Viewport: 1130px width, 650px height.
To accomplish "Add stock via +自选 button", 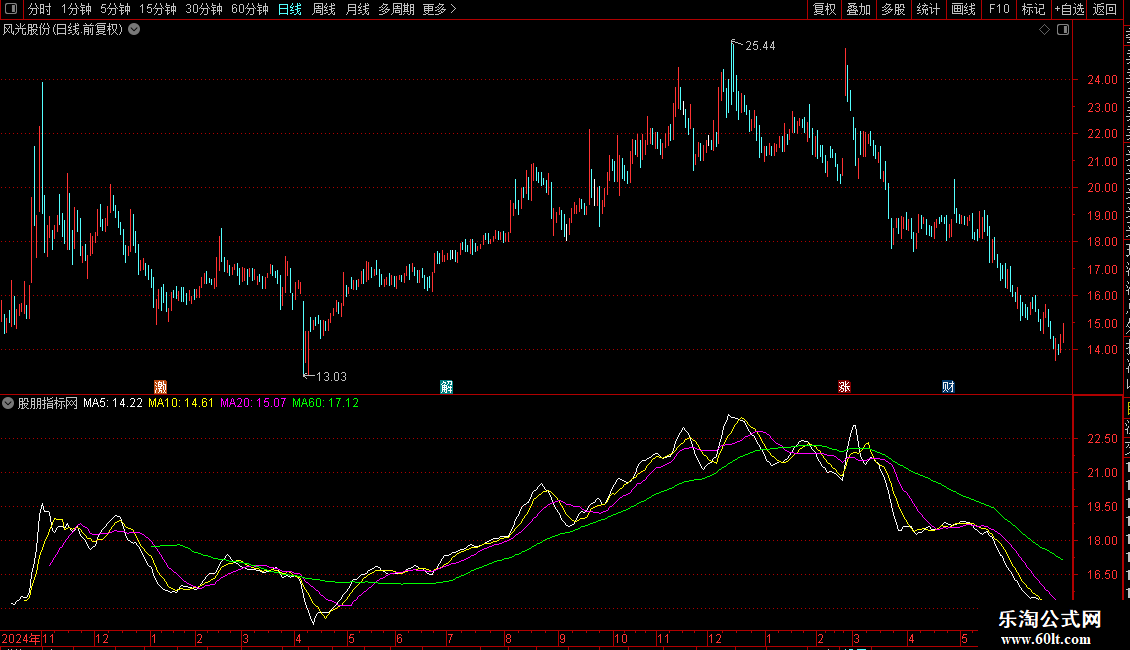I will point(1069,9).
